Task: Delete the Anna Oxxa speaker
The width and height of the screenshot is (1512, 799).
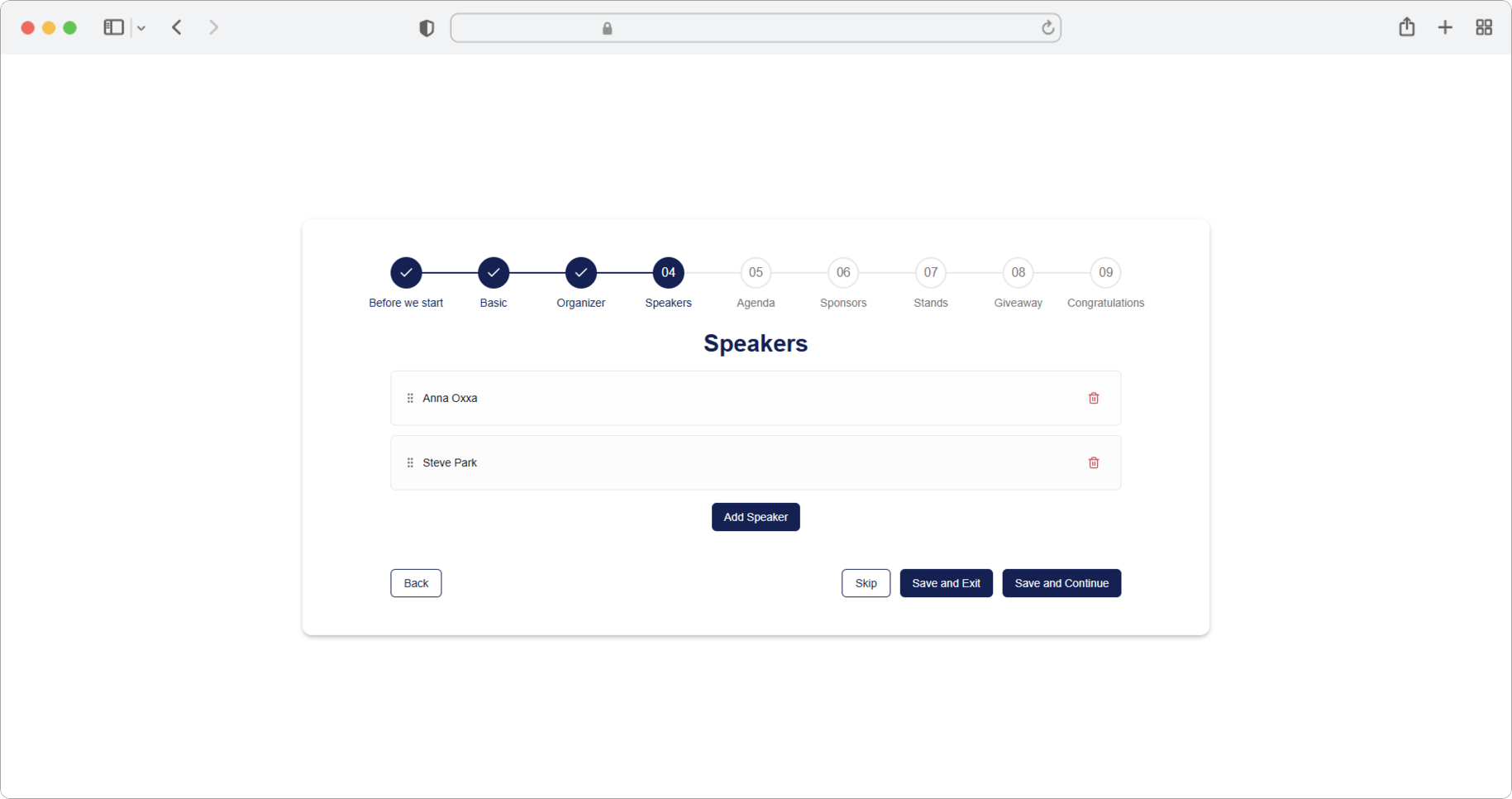Action: (x=1093, y=398)
